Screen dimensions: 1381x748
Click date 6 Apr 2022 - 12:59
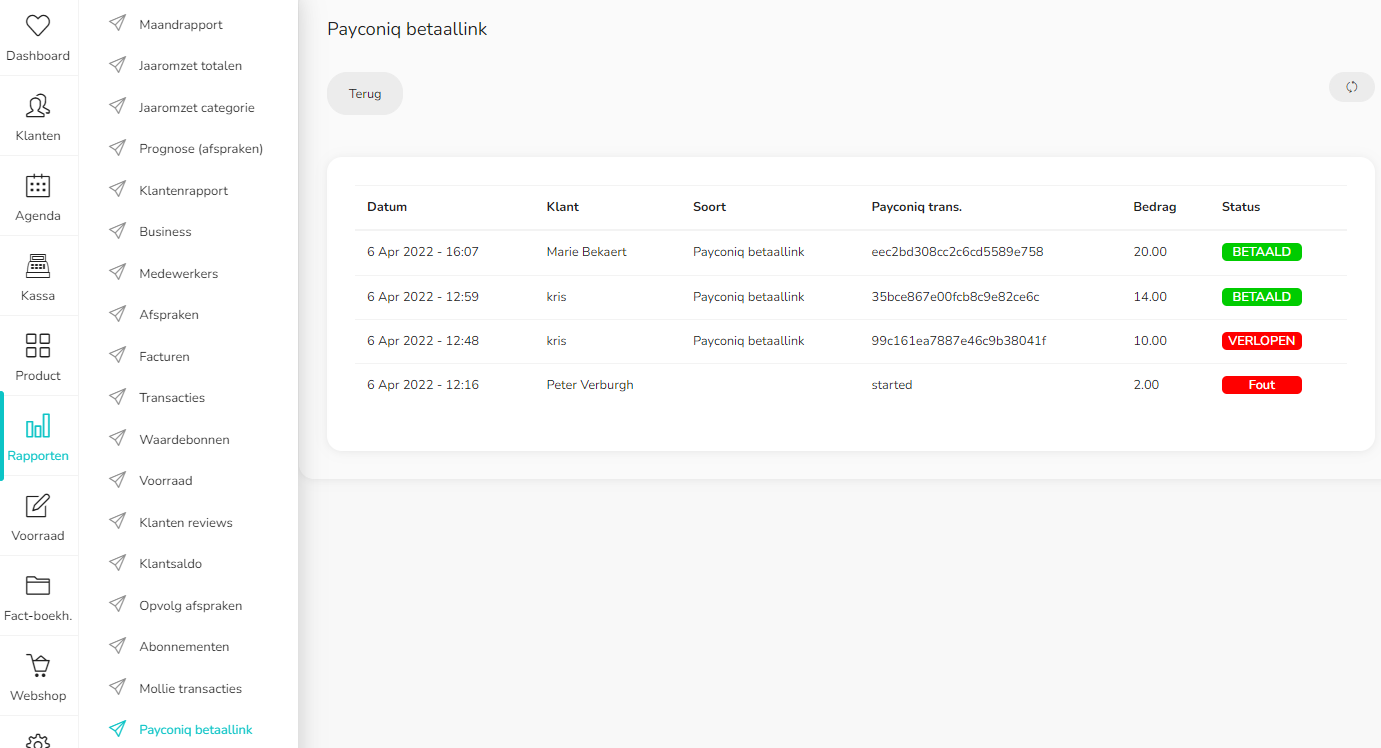coord(423,297)
